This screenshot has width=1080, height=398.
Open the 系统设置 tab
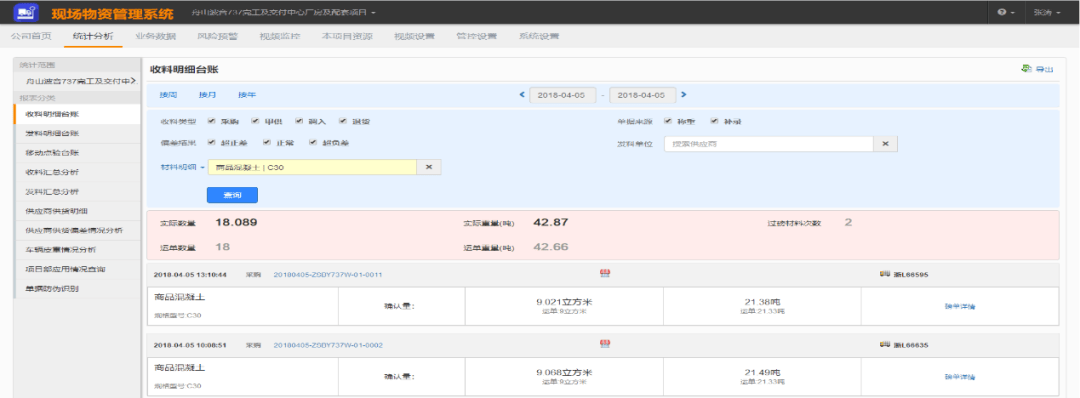point(539,36)
